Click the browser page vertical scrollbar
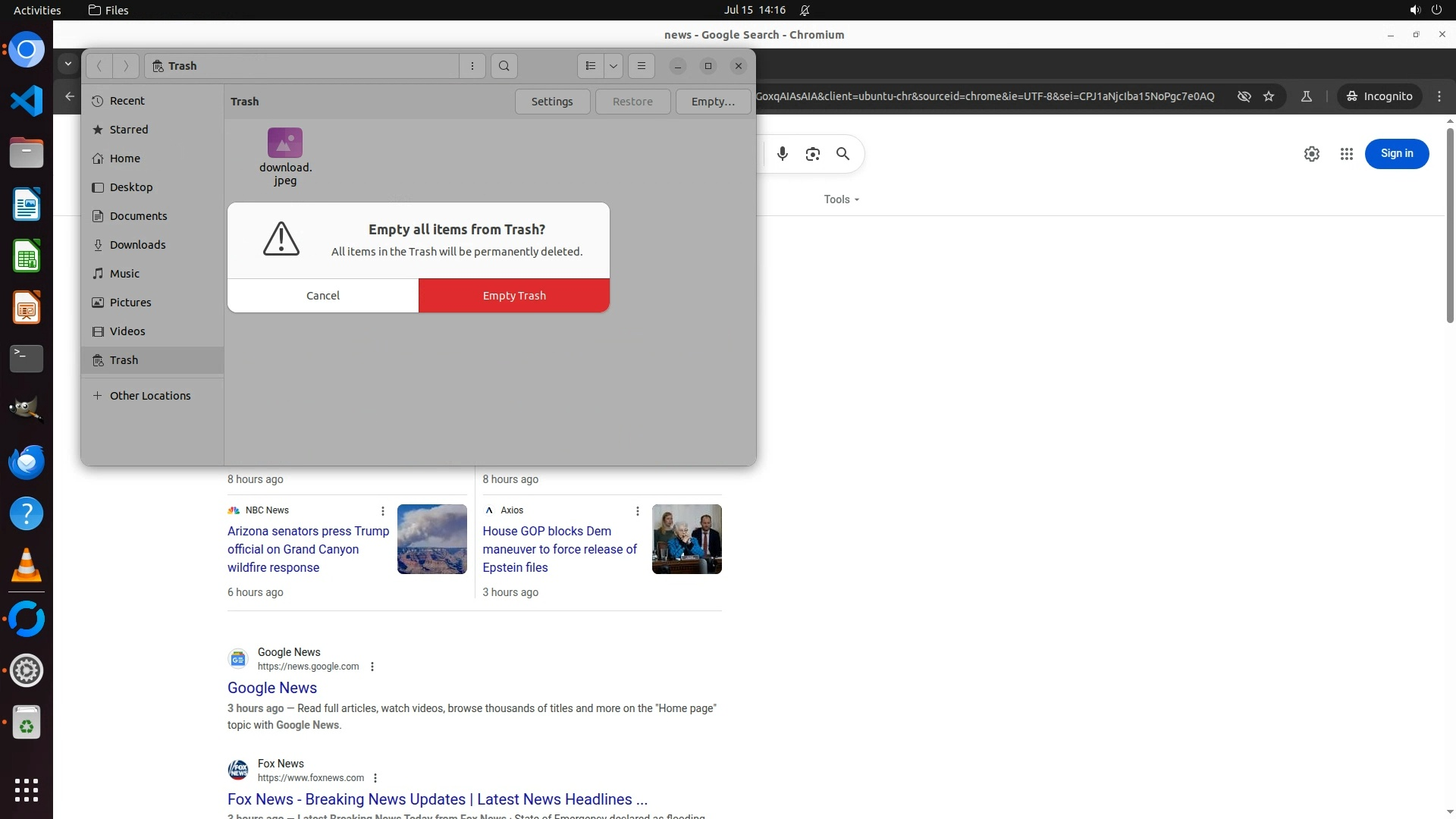1456x819 pixels. tap(1449, 227)
